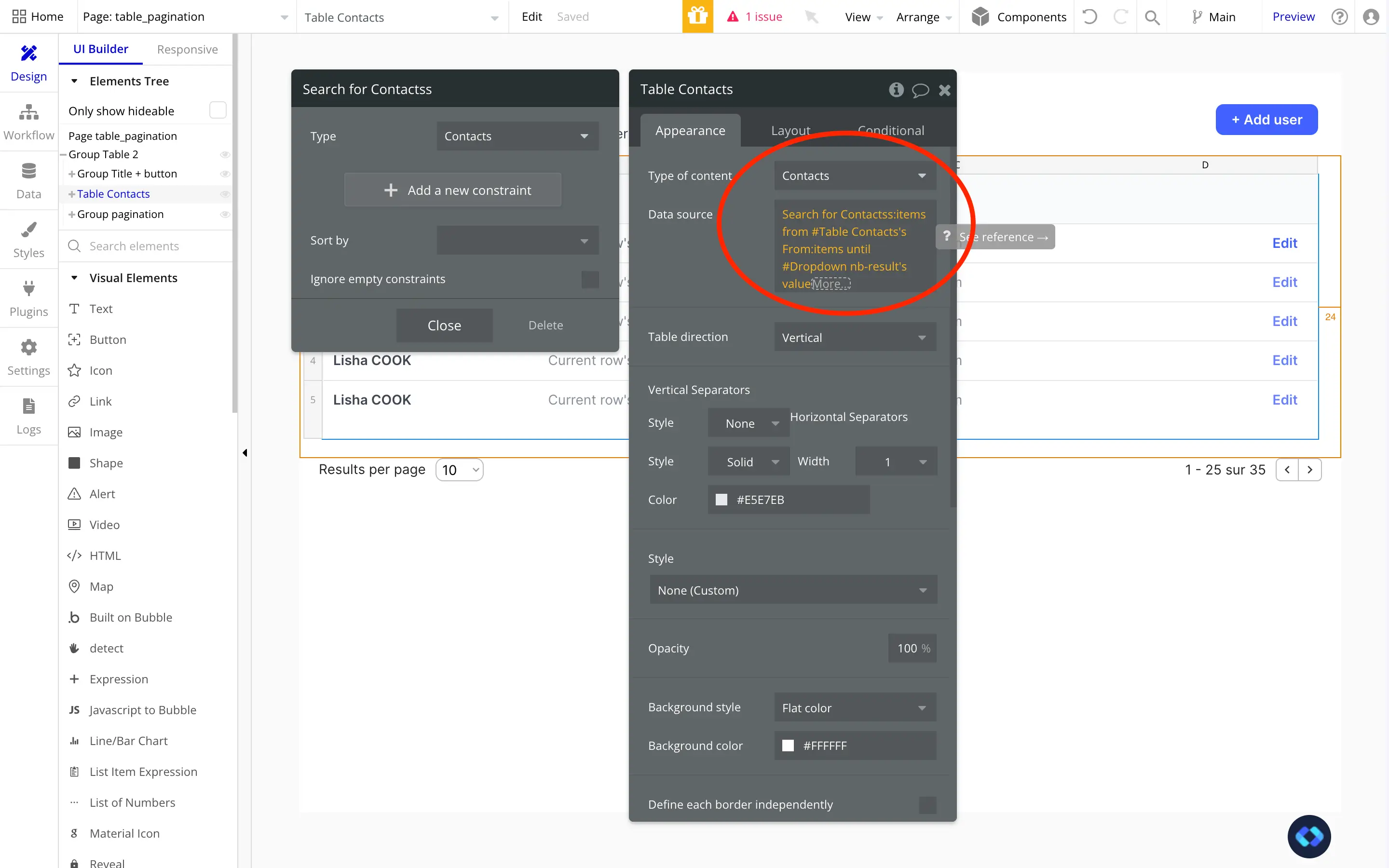Click the Add a new constraint button
Viewport: 1389px width, 868px height.
[x=452, y=190]
